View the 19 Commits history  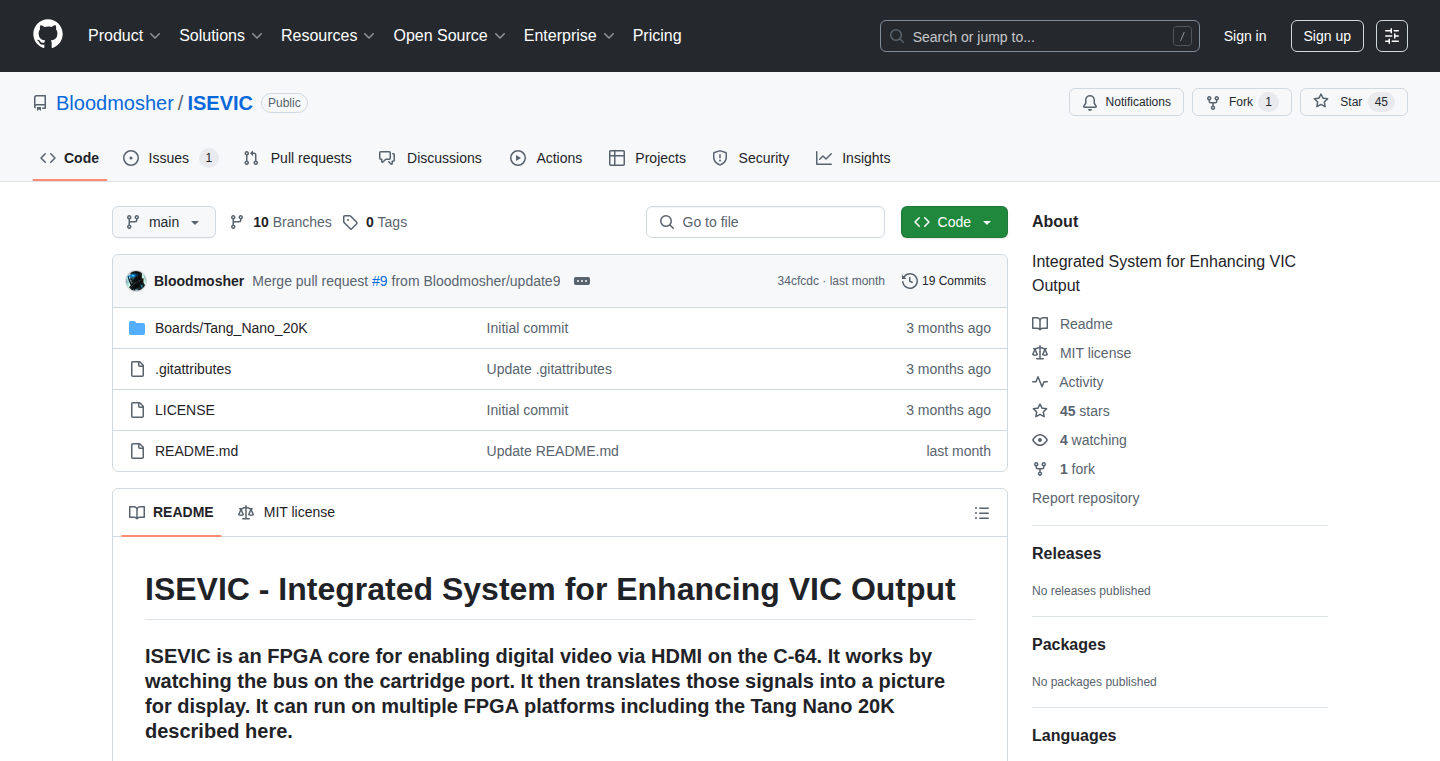click(944, 281)
